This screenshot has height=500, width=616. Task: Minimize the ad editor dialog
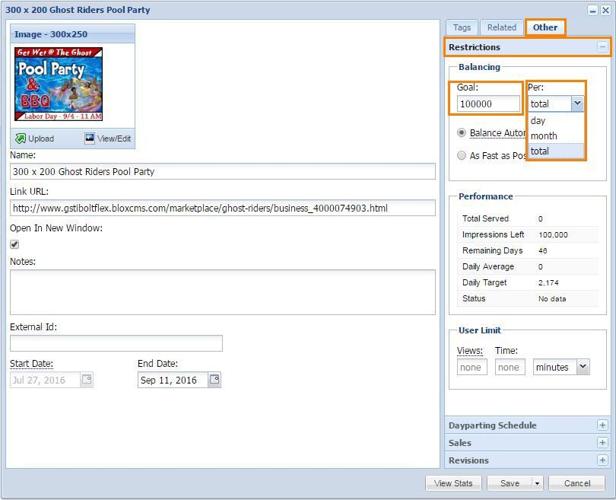[592, 10]
